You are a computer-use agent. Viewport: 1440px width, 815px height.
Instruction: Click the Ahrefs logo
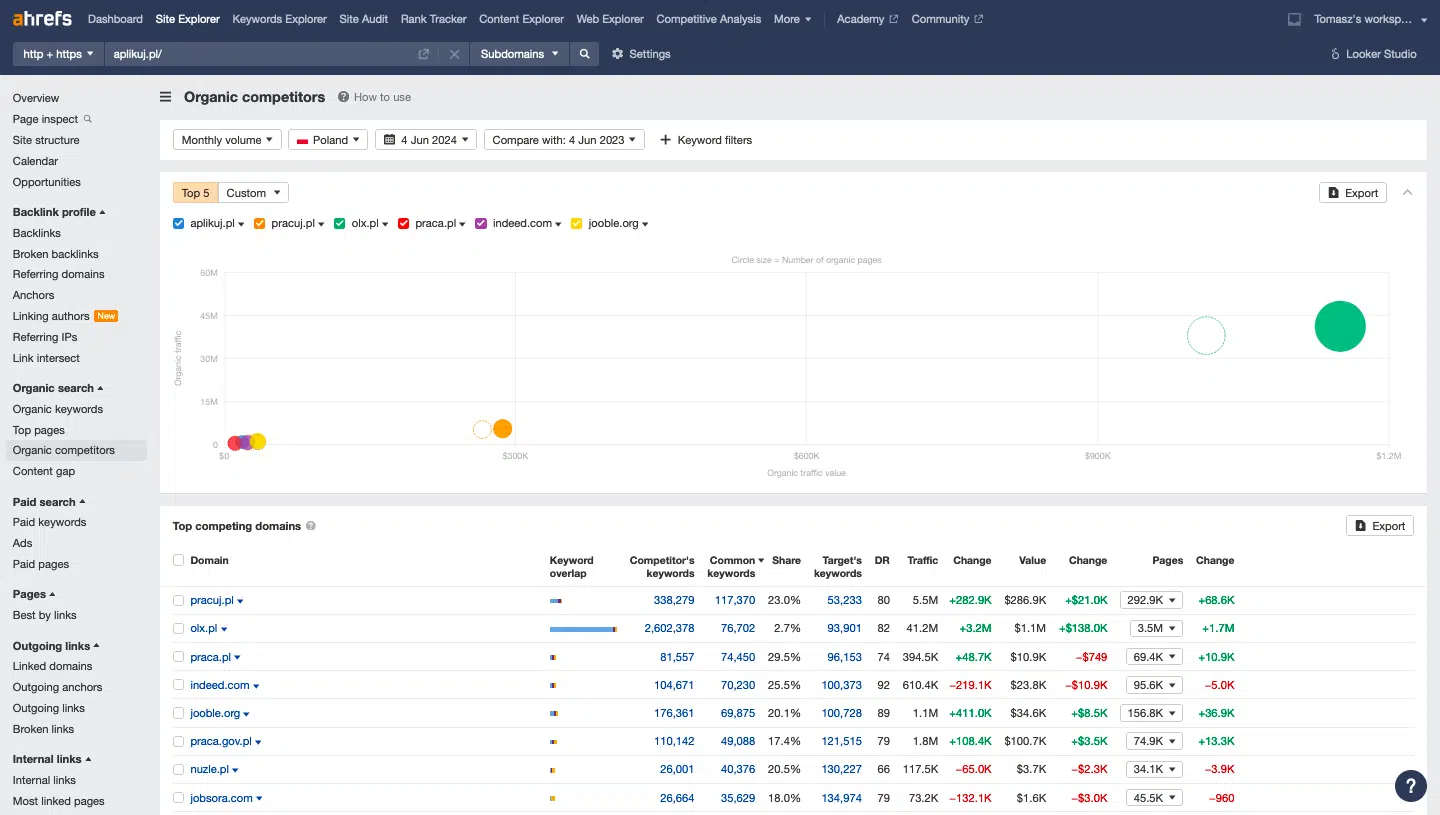[x=42, y=19]
